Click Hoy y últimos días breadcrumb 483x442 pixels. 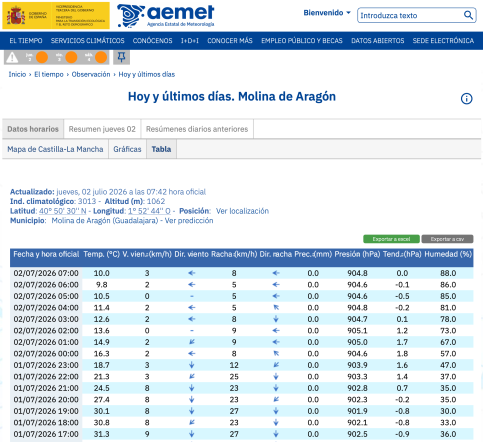click(147, 74)
